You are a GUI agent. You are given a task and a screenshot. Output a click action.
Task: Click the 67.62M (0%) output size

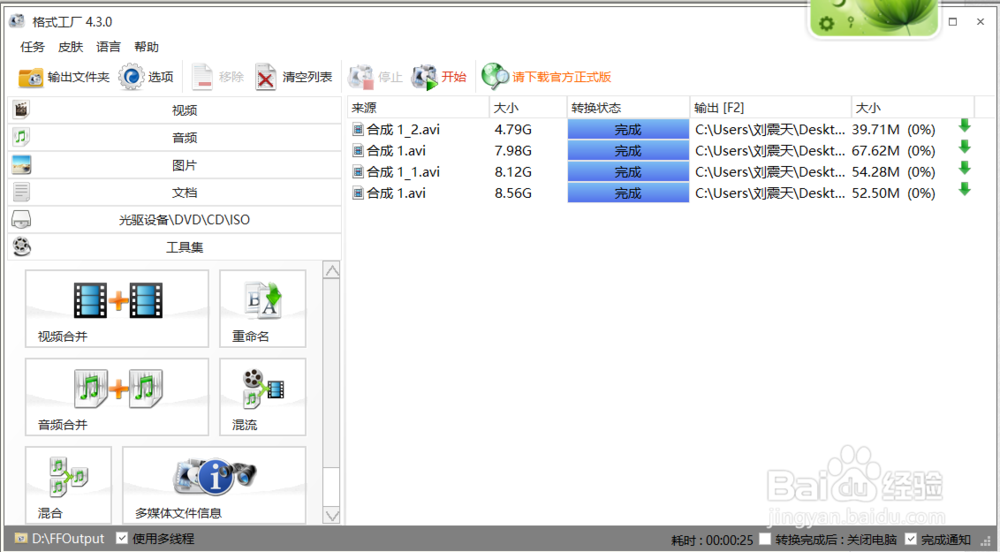coord(893,151)
